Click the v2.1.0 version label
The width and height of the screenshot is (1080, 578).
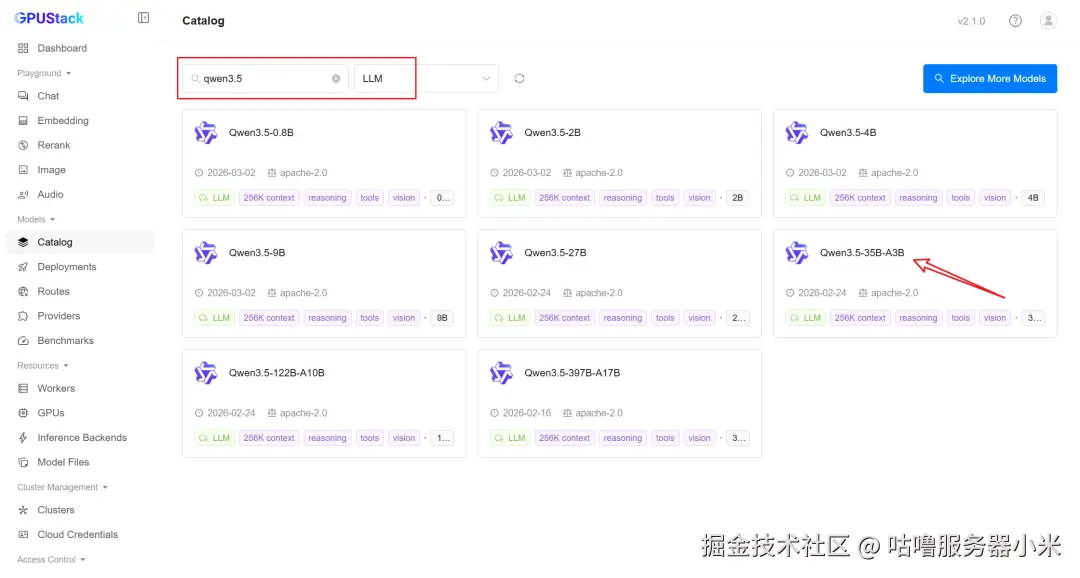coord(971,21)
